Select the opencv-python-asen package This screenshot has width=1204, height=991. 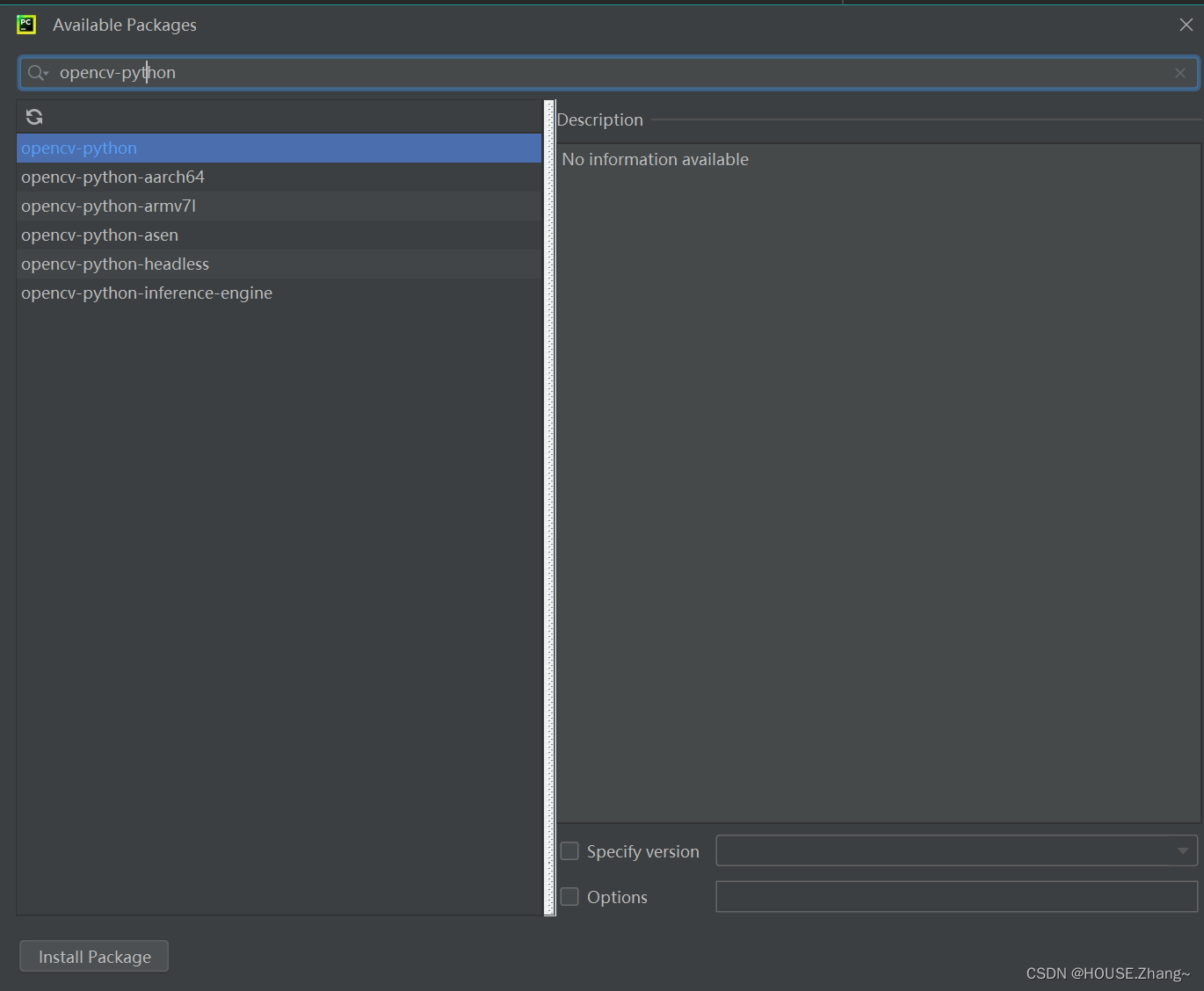pos(99,235)
